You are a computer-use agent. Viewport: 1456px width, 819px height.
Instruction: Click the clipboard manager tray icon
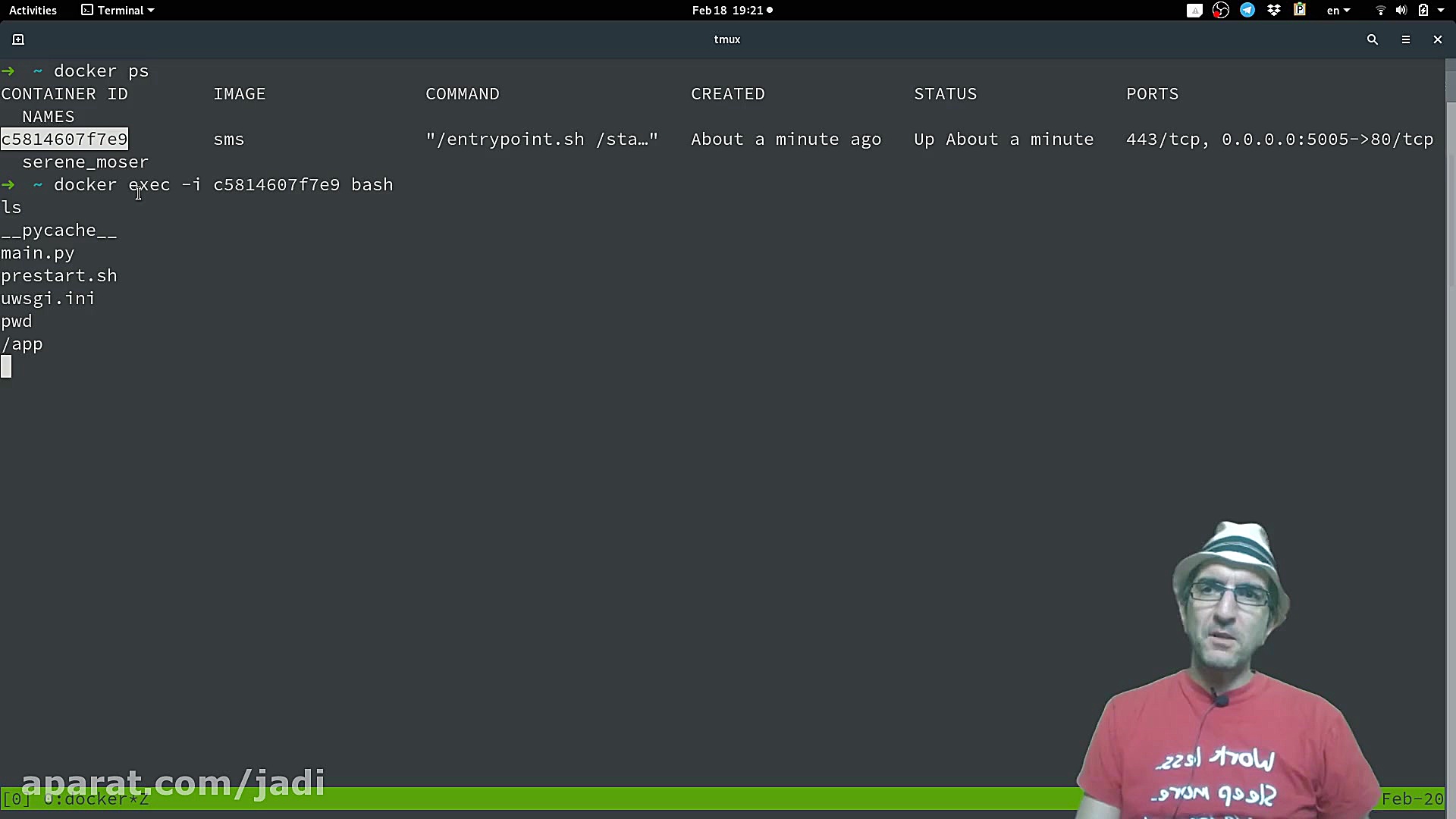click(1300, 11)
